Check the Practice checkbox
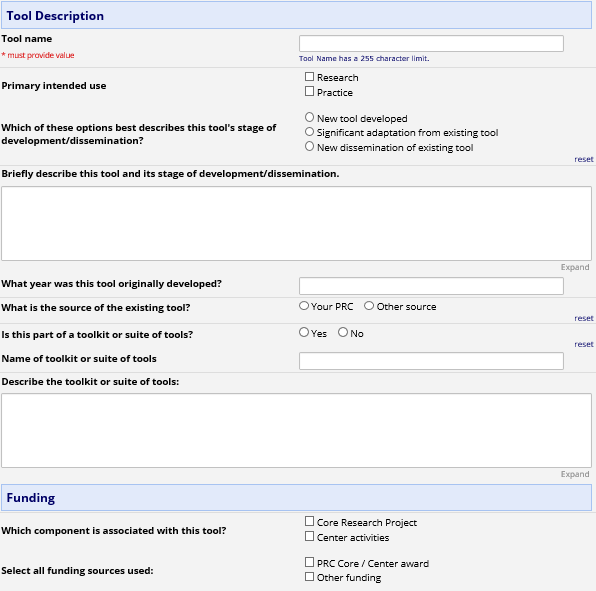Screen dimensions: 596x591 point(309,91)
